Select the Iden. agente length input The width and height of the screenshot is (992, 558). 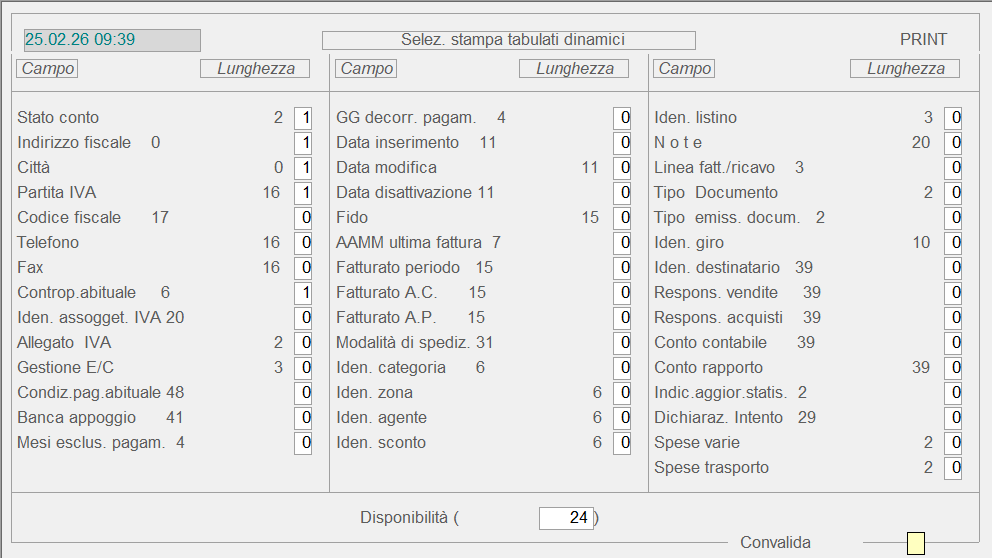point(622,418)
